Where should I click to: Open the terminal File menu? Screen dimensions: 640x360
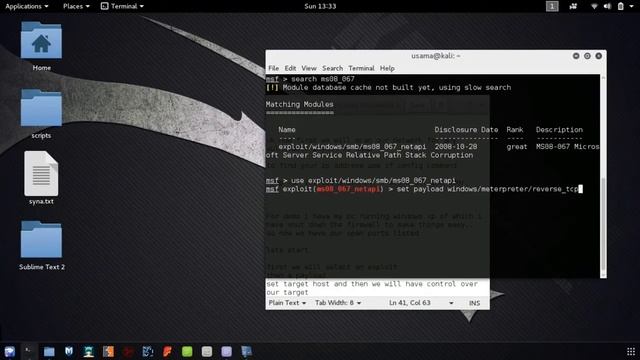pos(273,68)
